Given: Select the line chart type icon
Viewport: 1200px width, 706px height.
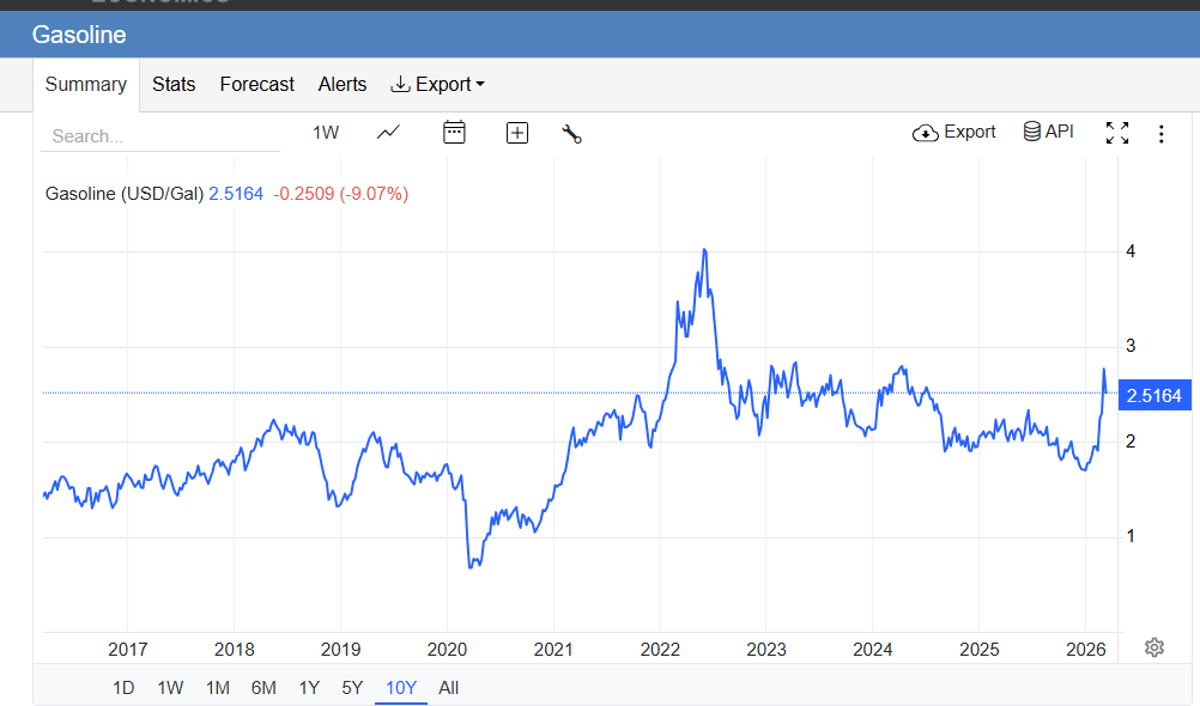Looking at the screenshot, I should [388, 131].
